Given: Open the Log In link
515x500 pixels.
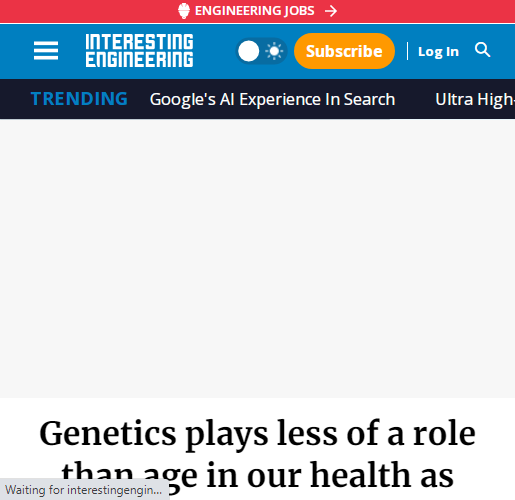Looking at the screenshot, I should (x=438, y=52).
